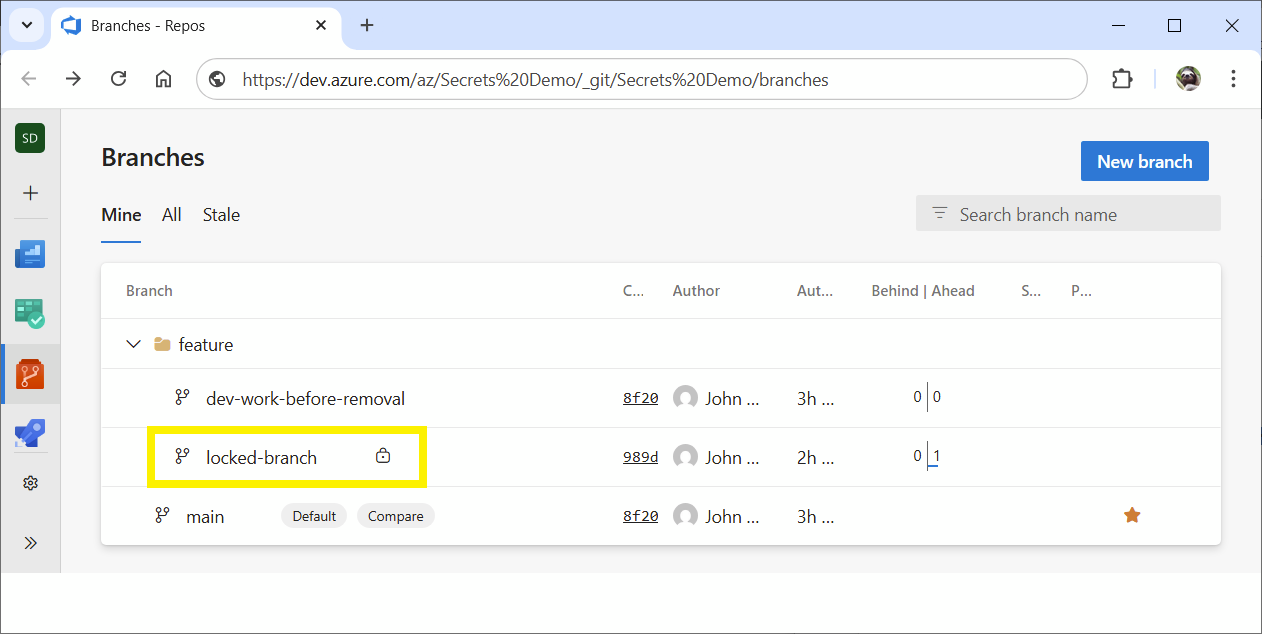Open commit 8f20 of main
This screenshot has width=1262, height=634.
[640, 516]
